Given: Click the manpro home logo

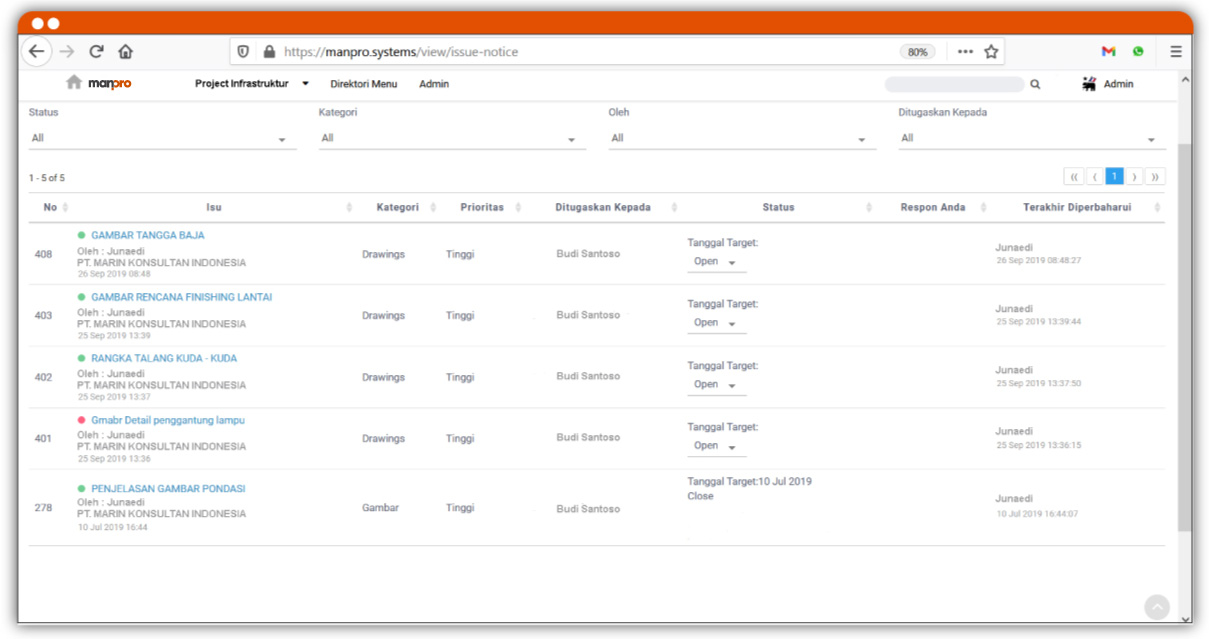Looking at the screenshot, I should 99,84.
